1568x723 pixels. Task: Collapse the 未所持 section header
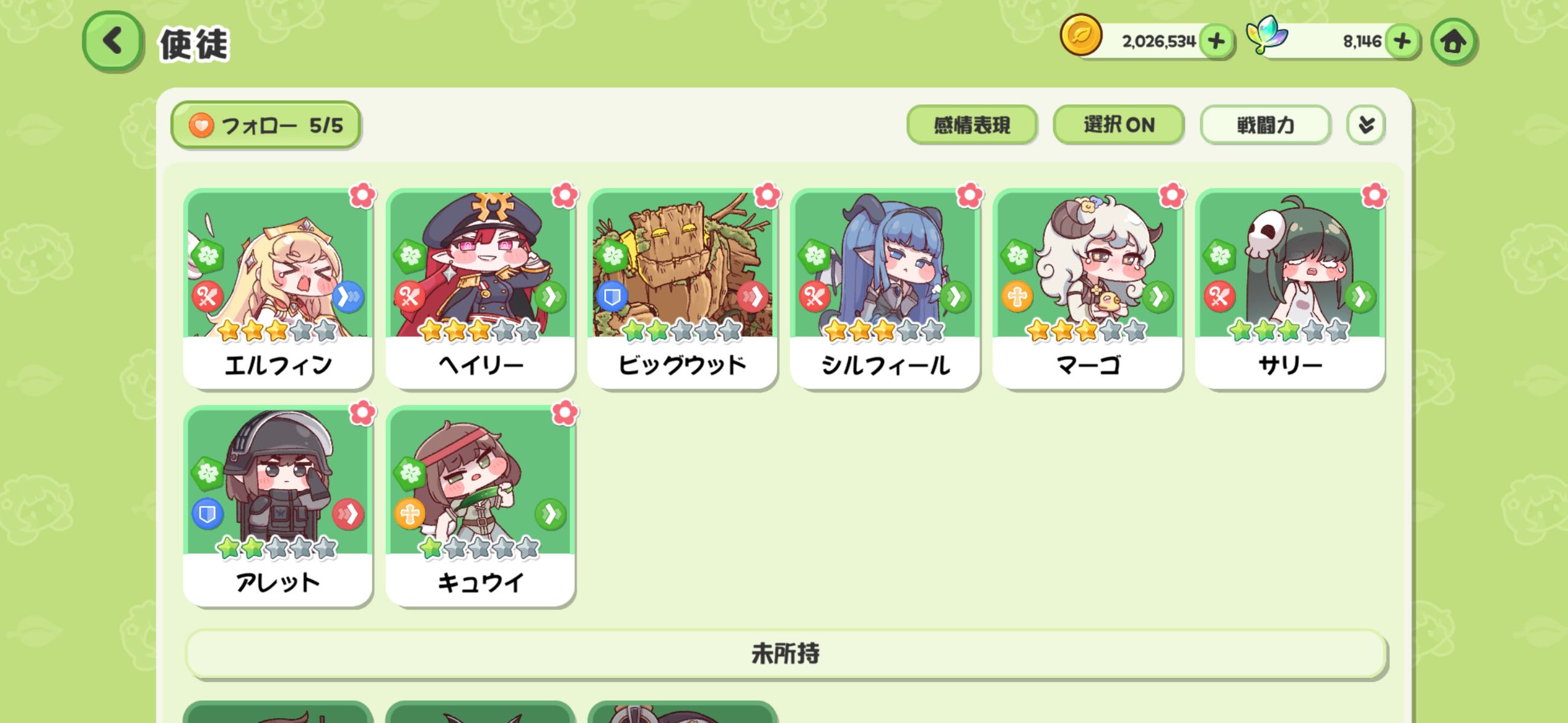pos(786,654)
